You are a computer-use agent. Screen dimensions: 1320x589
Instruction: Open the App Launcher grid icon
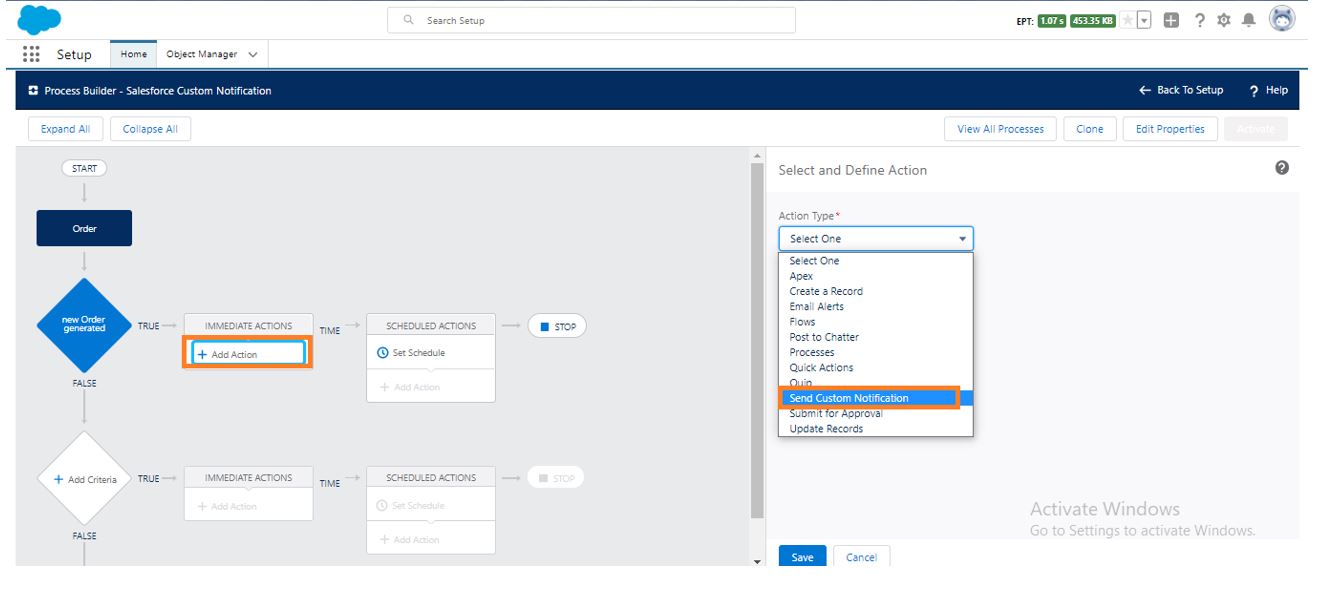[x=31, y=54]
